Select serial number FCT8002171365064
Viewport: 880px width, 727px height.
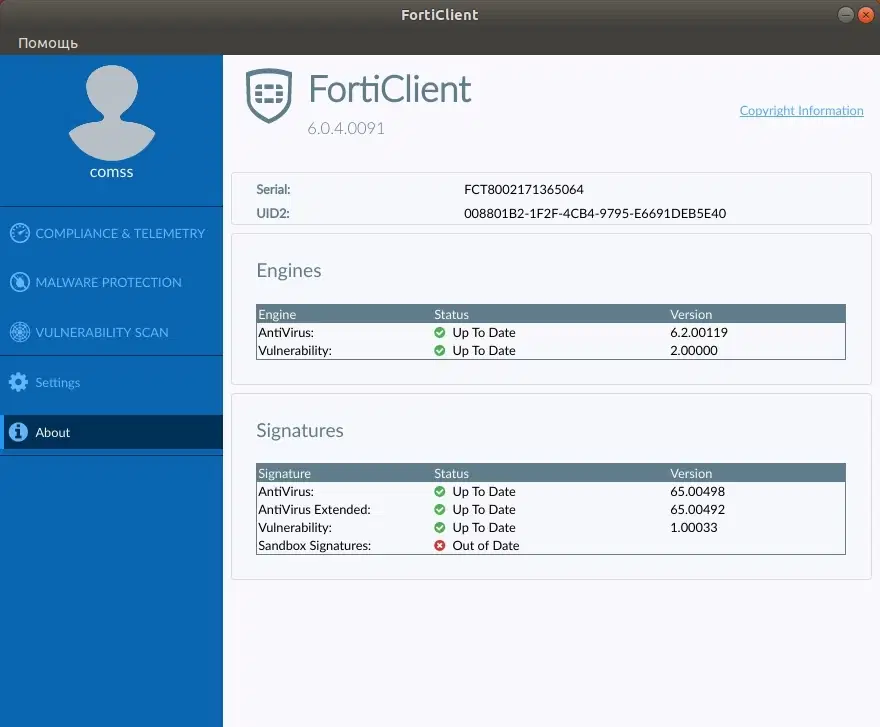(524, 190)
